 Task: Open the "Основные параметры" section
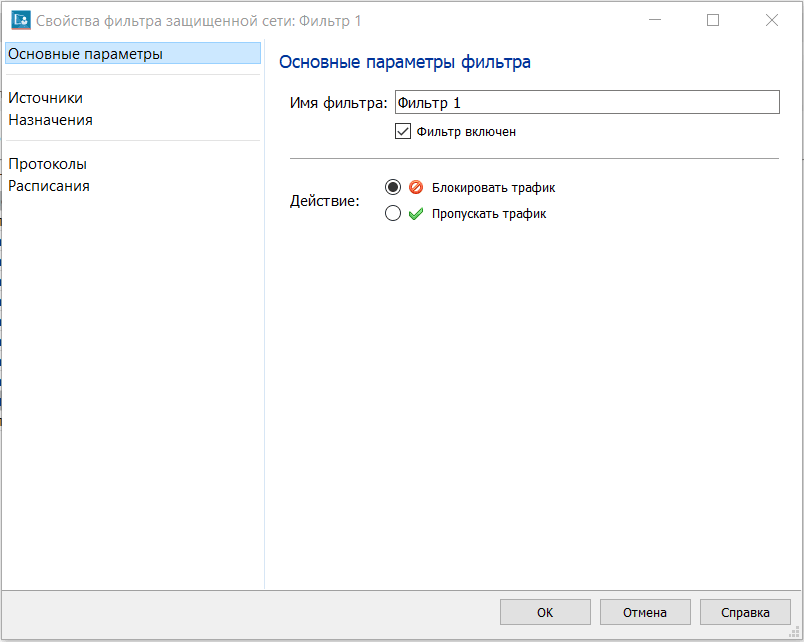pyautogui.click(x=86, y=53)
